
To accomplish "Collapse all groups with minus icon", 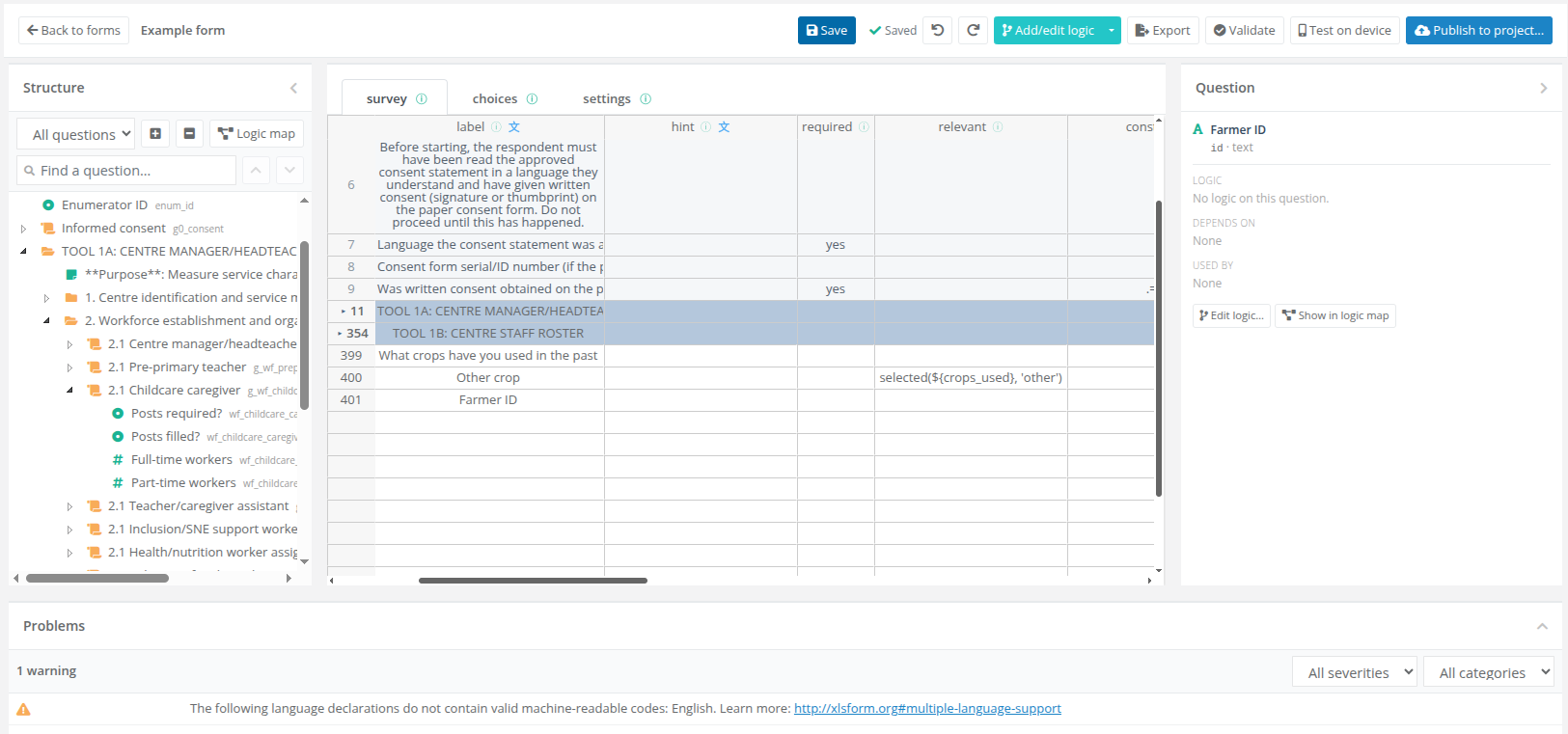I will point(189,133).
